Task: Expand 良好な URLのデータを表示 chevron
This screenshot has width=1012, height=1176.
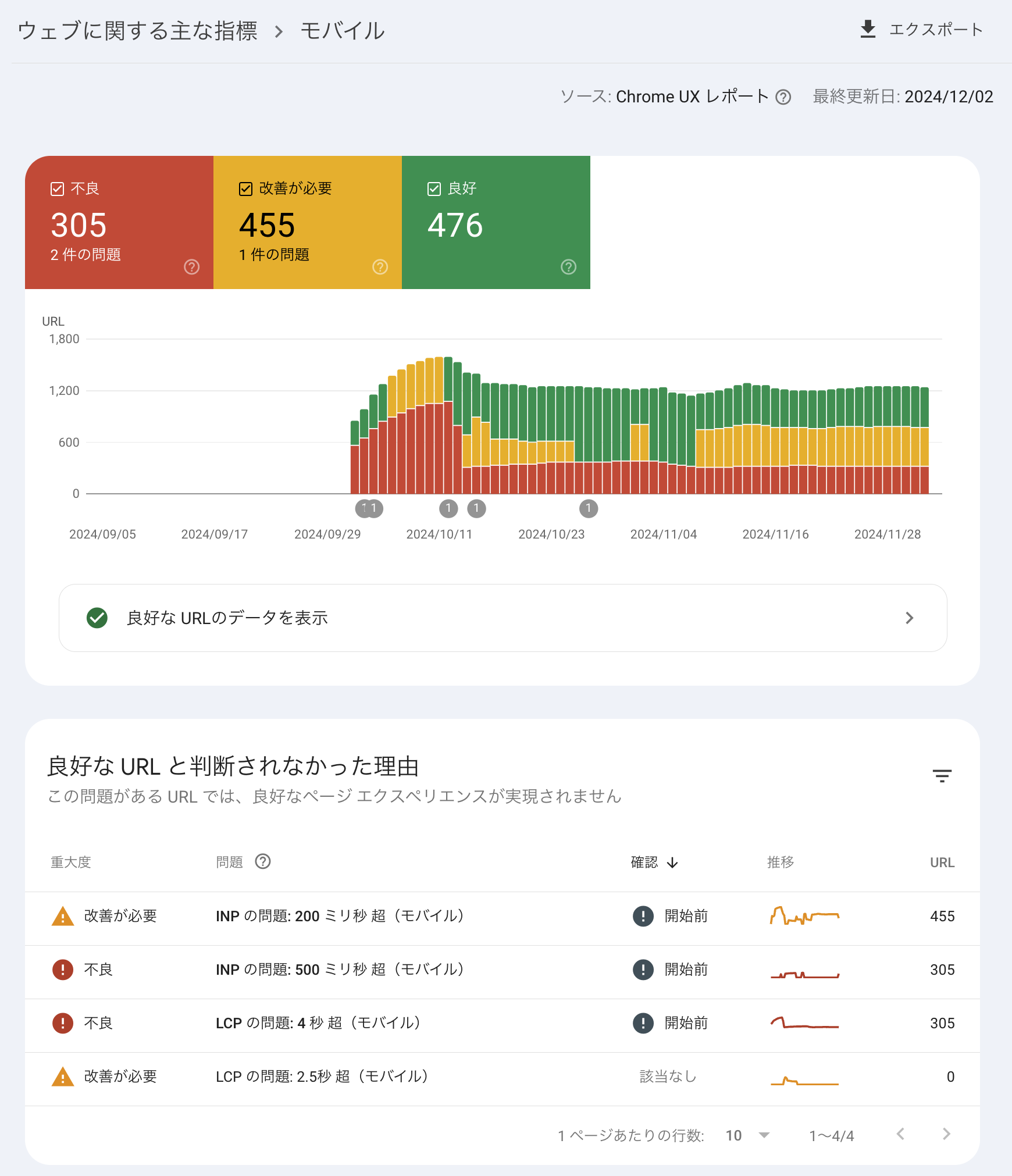Action: coord(910,618)
